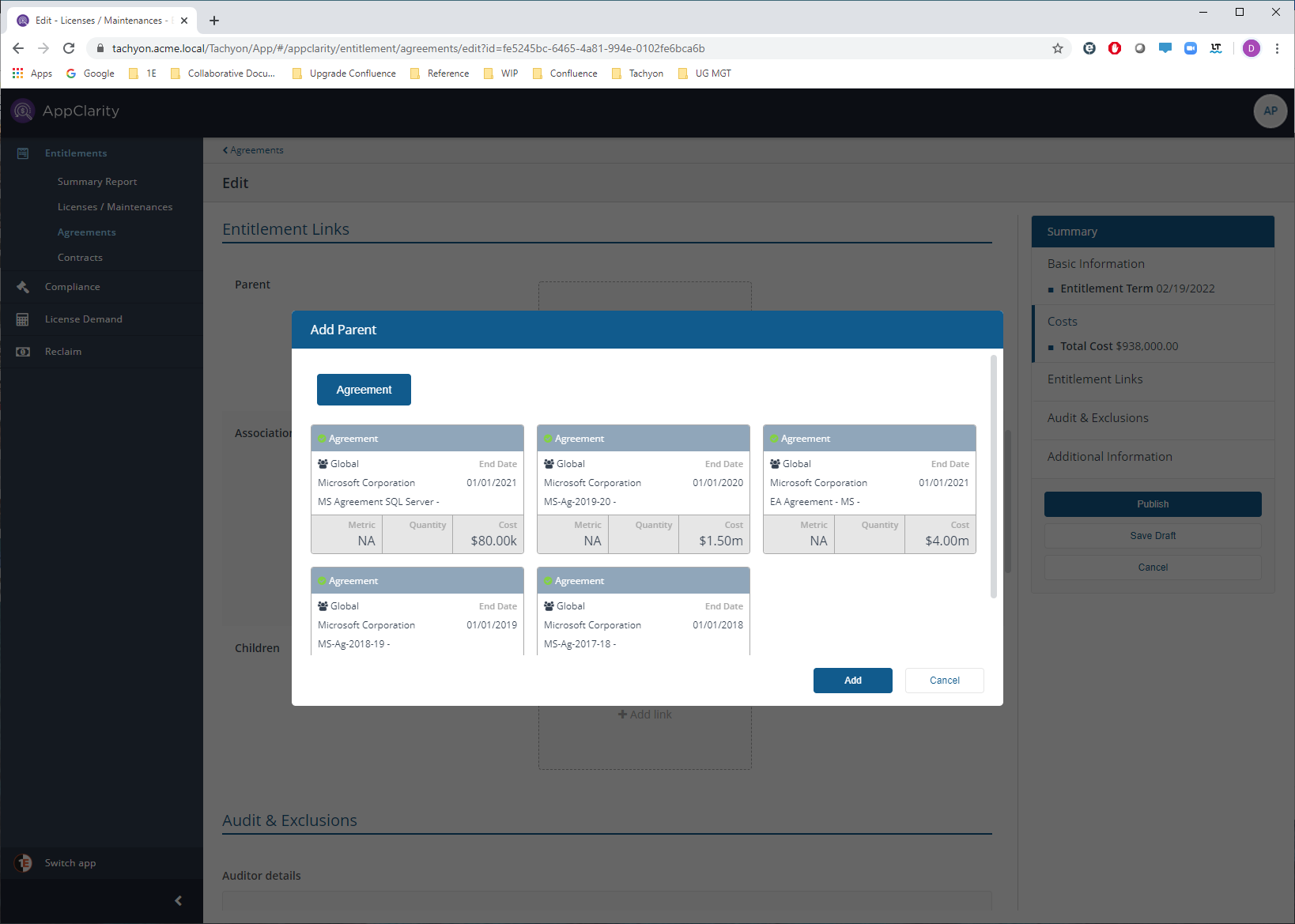
Task: Click the Publish button
Action: 1153,504
